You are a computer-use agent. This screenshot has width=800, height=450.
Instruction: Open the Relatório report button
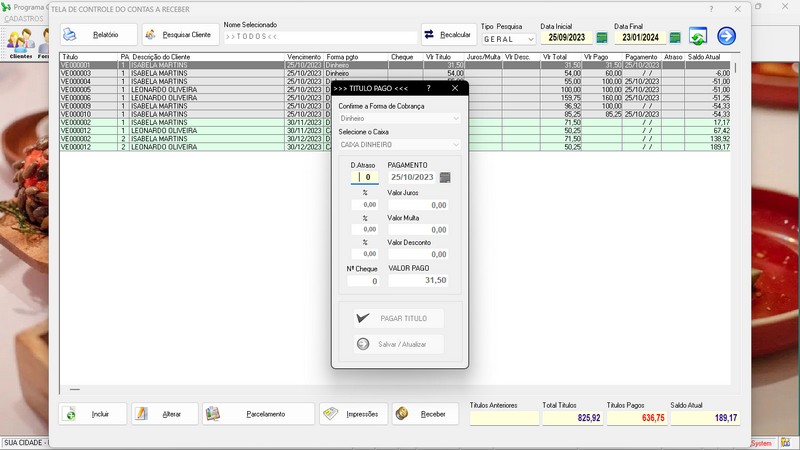click(96, 35)
